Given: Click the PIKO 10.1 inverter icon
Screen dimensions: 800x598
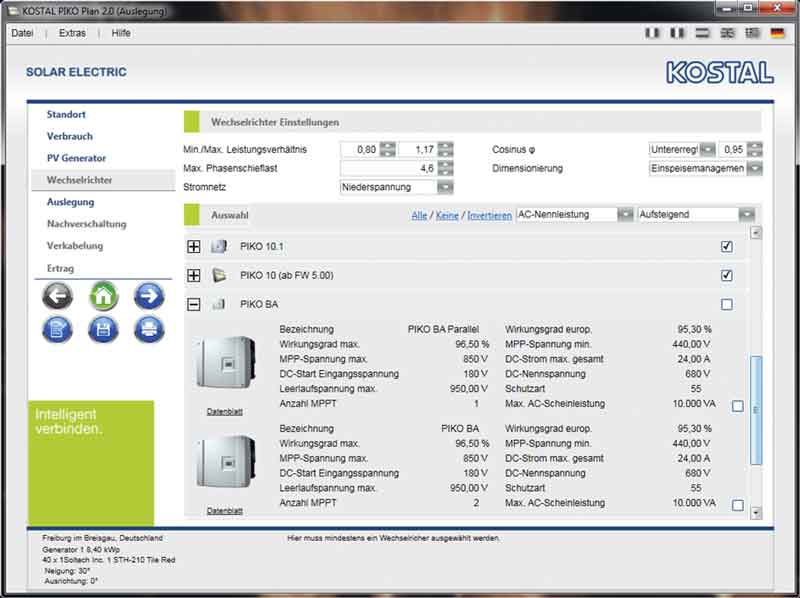Looking at the screenshot, I should pos(219,246).
